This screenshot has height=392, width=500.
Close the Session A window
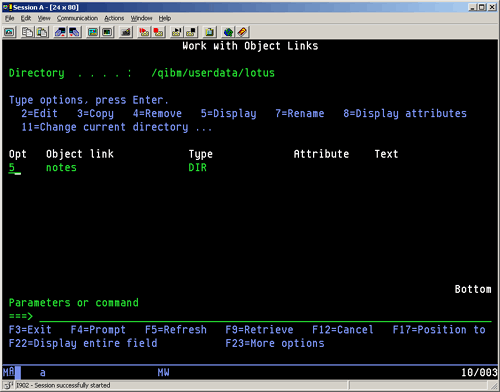click(492, 7)
